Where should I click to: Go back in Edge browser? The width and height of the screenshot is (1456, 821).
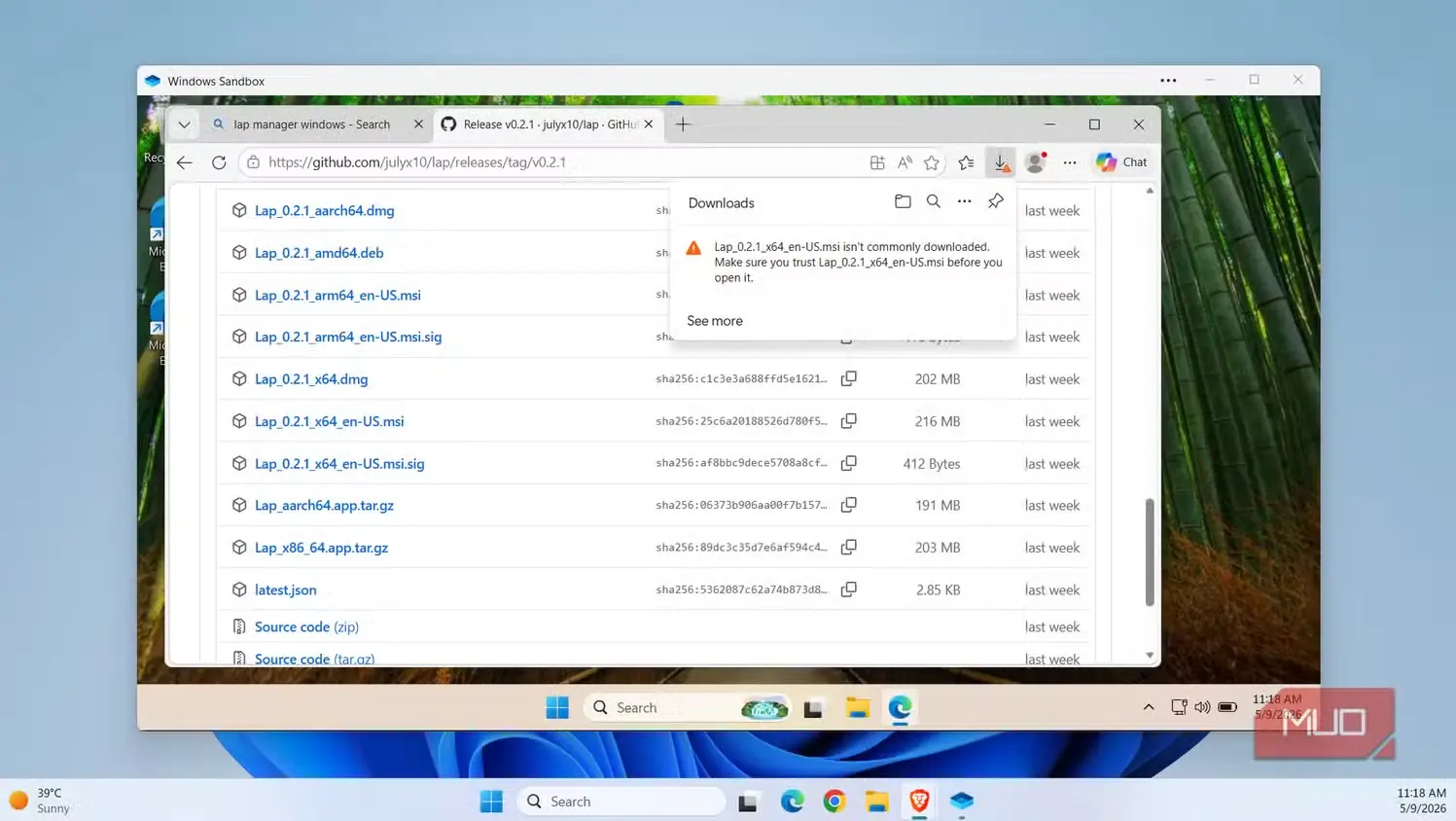pyautogui.click(x=185, y=162)
